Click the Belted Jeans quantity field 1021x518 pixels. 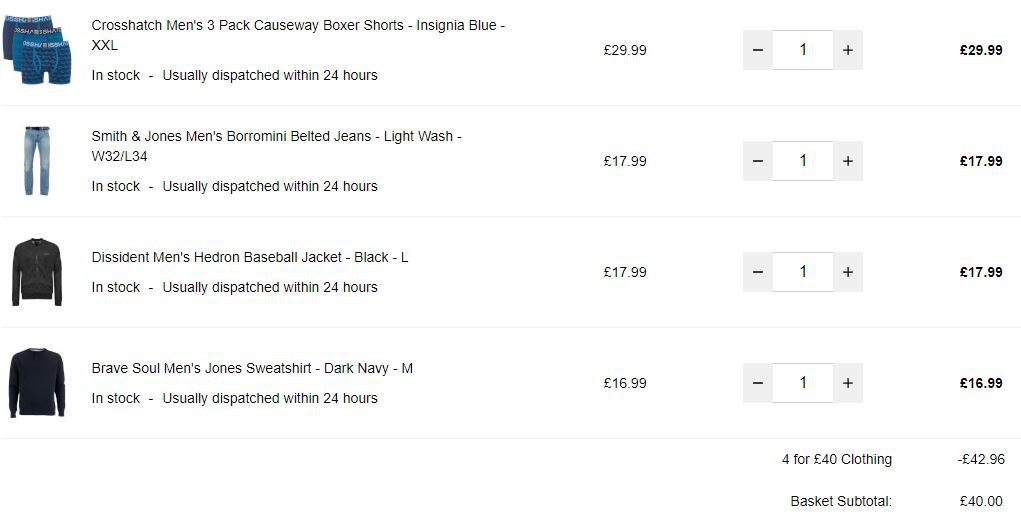click(x=803, y=161)
